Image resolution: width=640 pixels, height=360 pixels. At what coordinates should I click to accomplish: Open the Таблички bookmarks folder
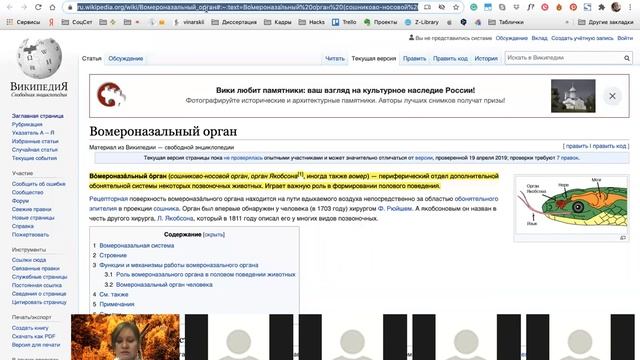tap(506, 22)
